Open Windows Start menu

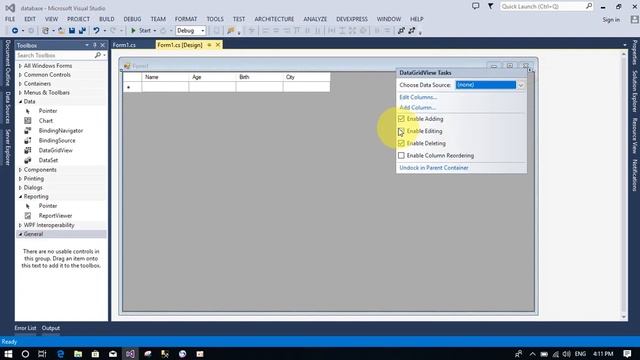pyautogui.click(x=8, y=354)
